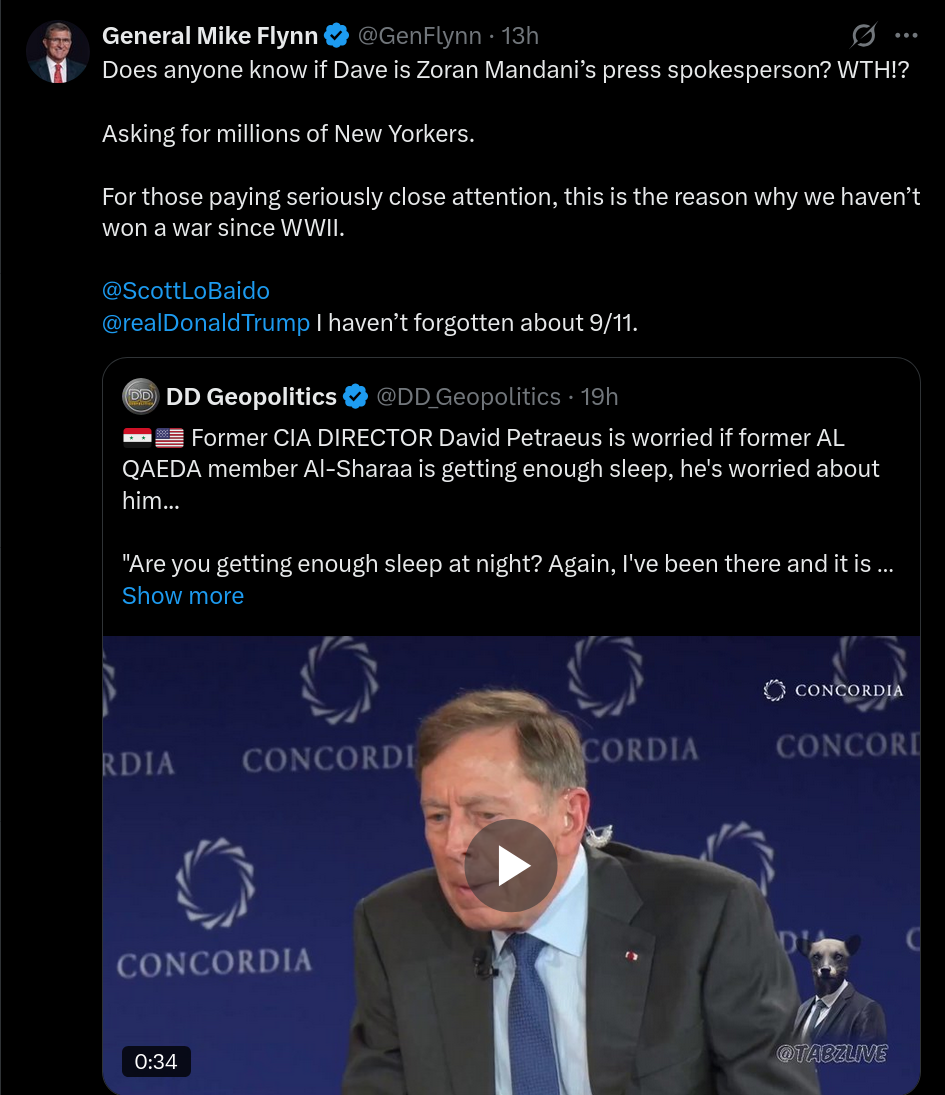945x1095 pixels.
Task: Click the 0:34 video duration label
Action: coord(156,1061)
